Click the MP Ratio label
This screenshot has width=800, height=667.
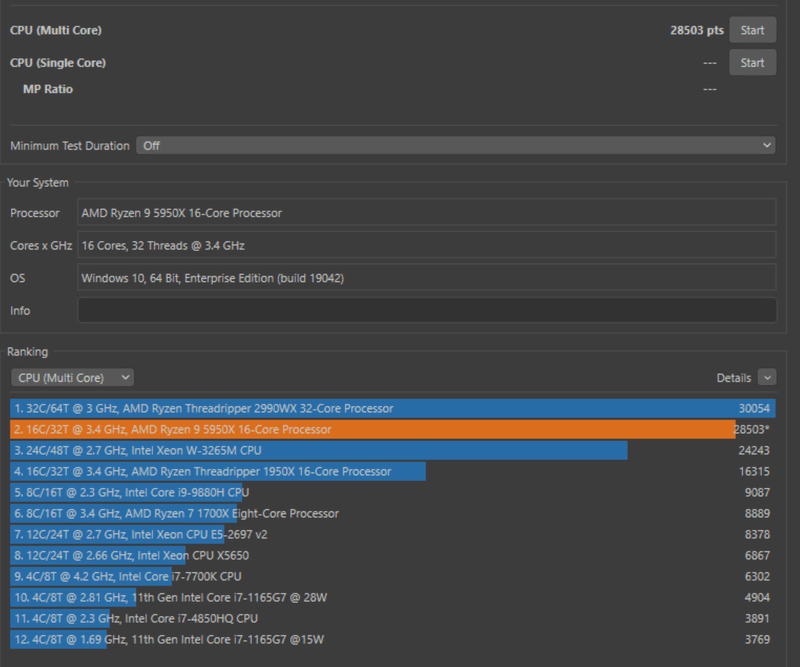tap(48, 89)
